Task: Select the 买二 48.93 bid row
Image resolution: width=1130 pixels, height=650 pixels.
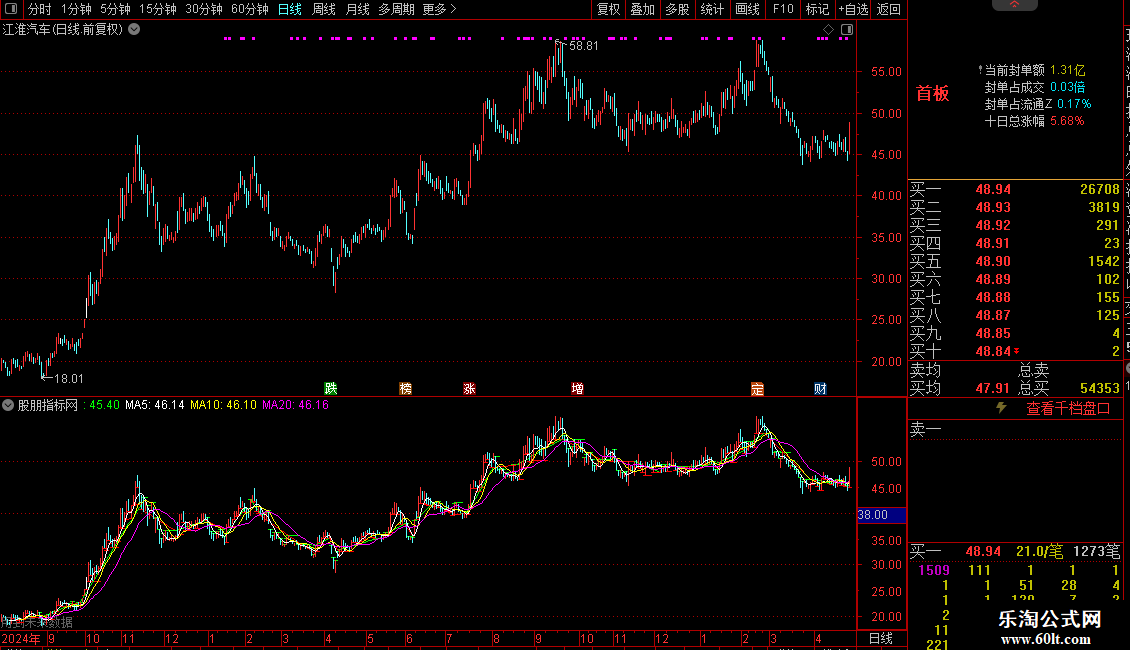Action: pyautogui.click(x=1015, y=207)
